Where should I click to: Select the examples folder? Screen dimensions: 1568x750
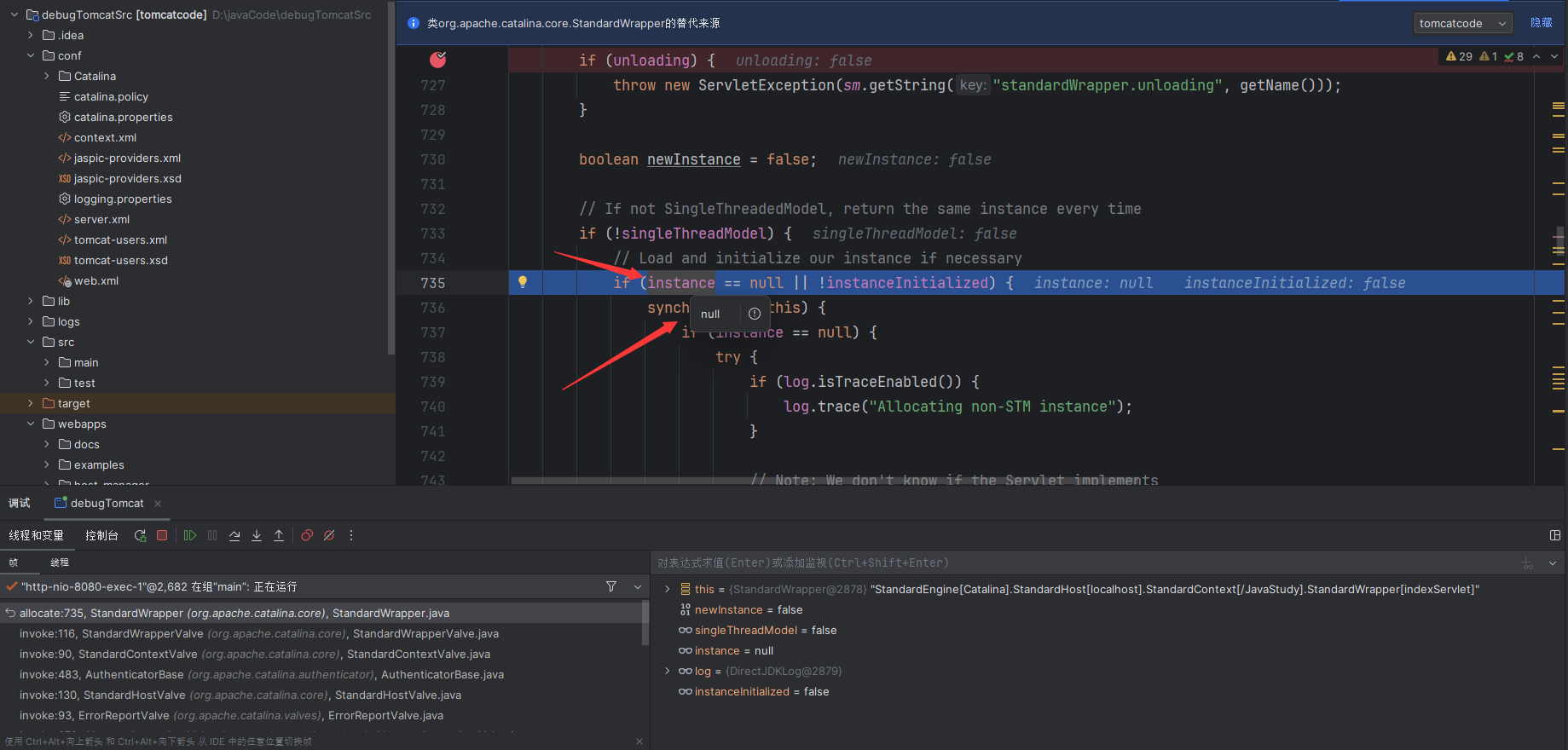(x=99, y=464)
